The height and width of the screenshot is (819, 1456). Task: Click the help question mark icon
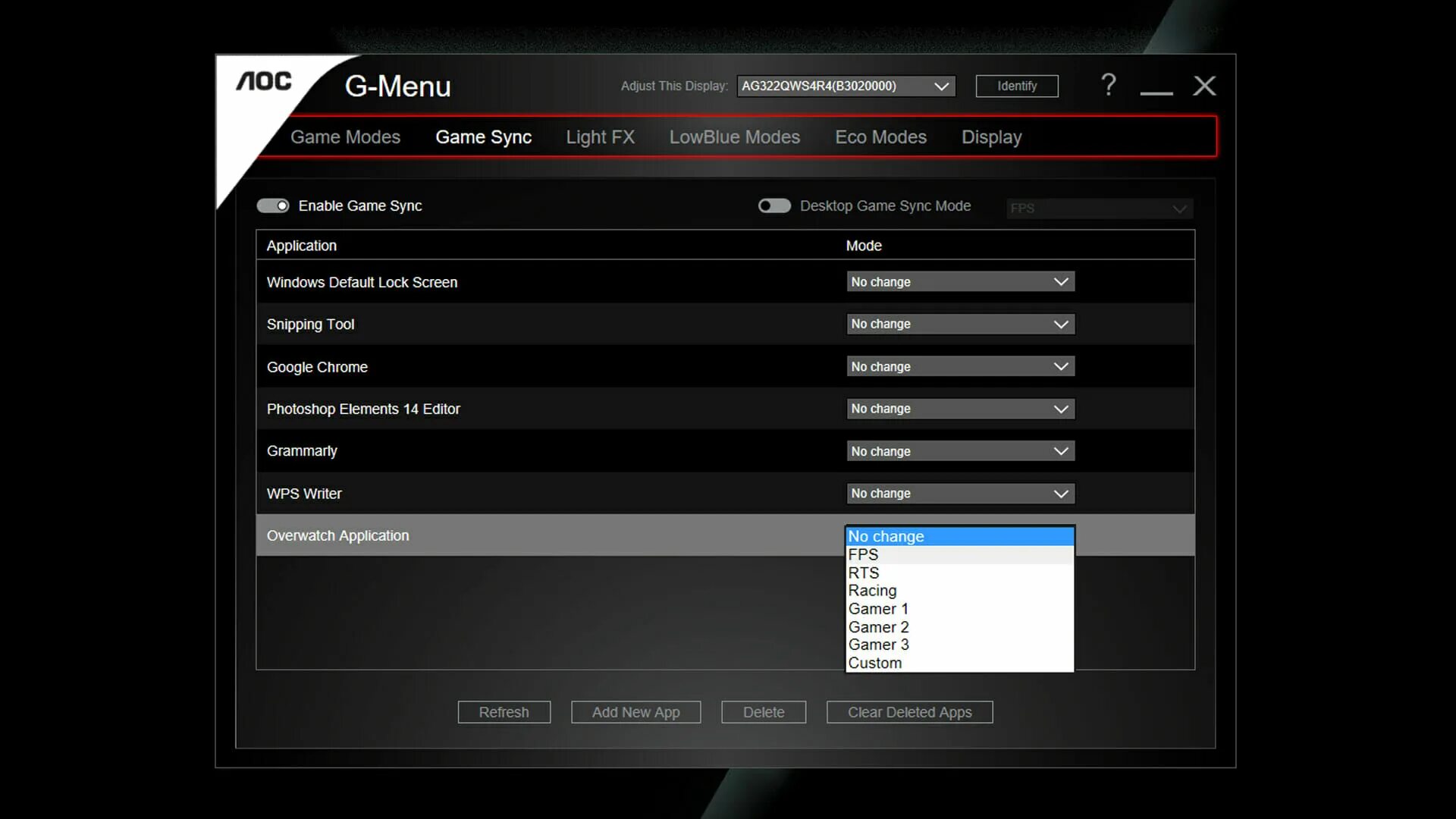(1108, 85)
